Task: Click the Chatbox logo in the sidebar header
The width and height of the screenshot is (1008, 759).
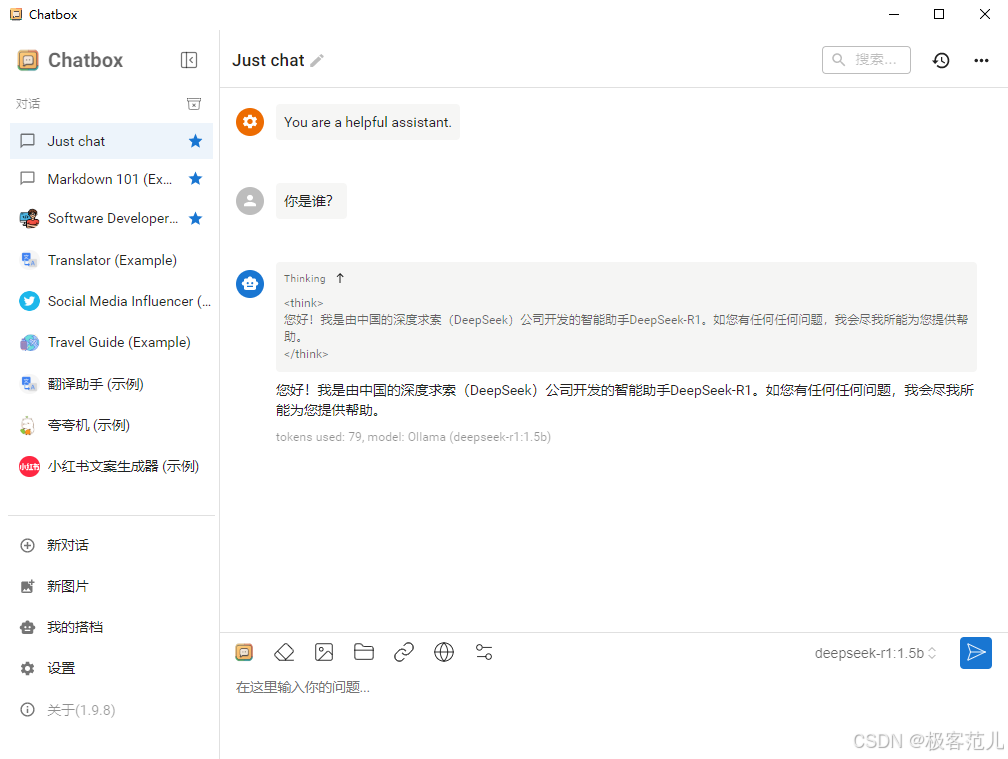Action: pos(28,60)
